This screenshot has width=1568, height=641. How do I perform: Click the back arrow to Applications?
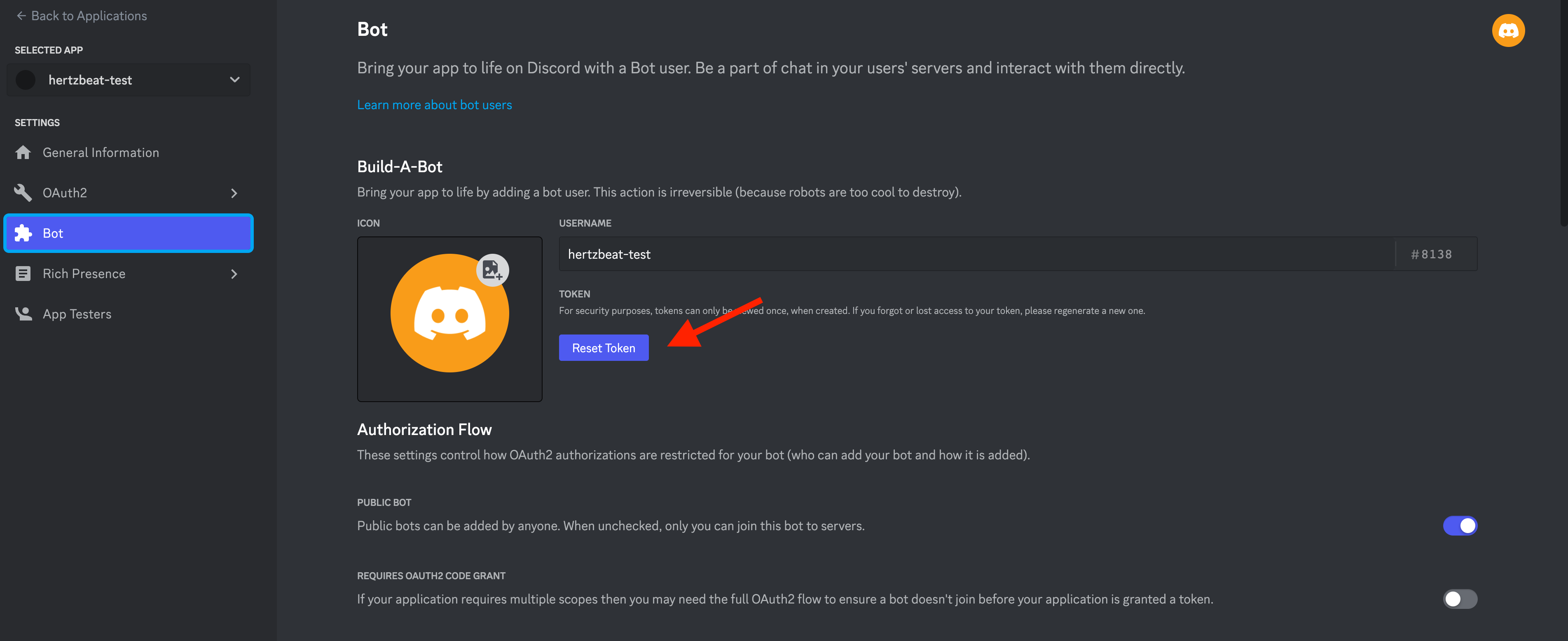click(x=21, y=16)
